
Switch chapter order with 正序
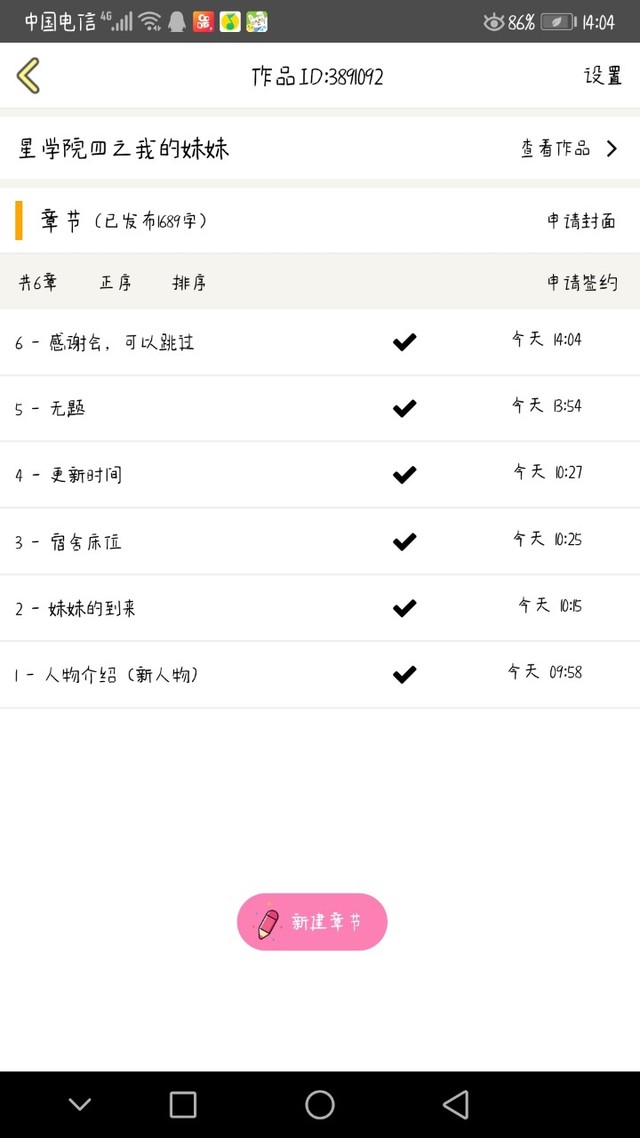(x=115, y=282)
